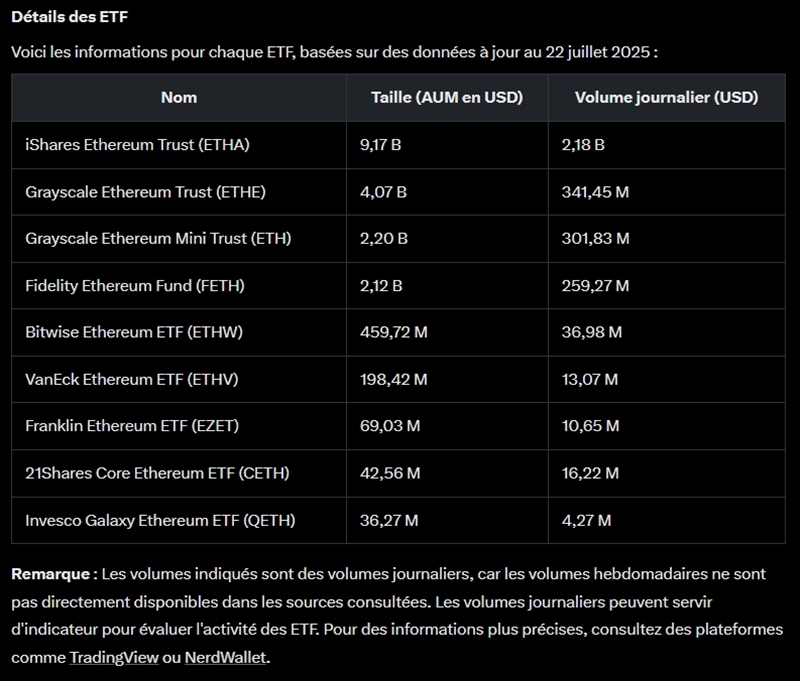Select the 21Shares Core Ethereum ETF cell

pyautogui.click(x=155, y=473)
